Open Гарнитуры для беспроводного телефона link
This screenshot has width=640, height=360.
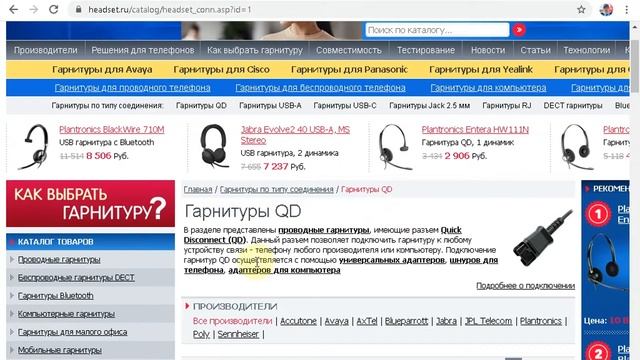320,88
